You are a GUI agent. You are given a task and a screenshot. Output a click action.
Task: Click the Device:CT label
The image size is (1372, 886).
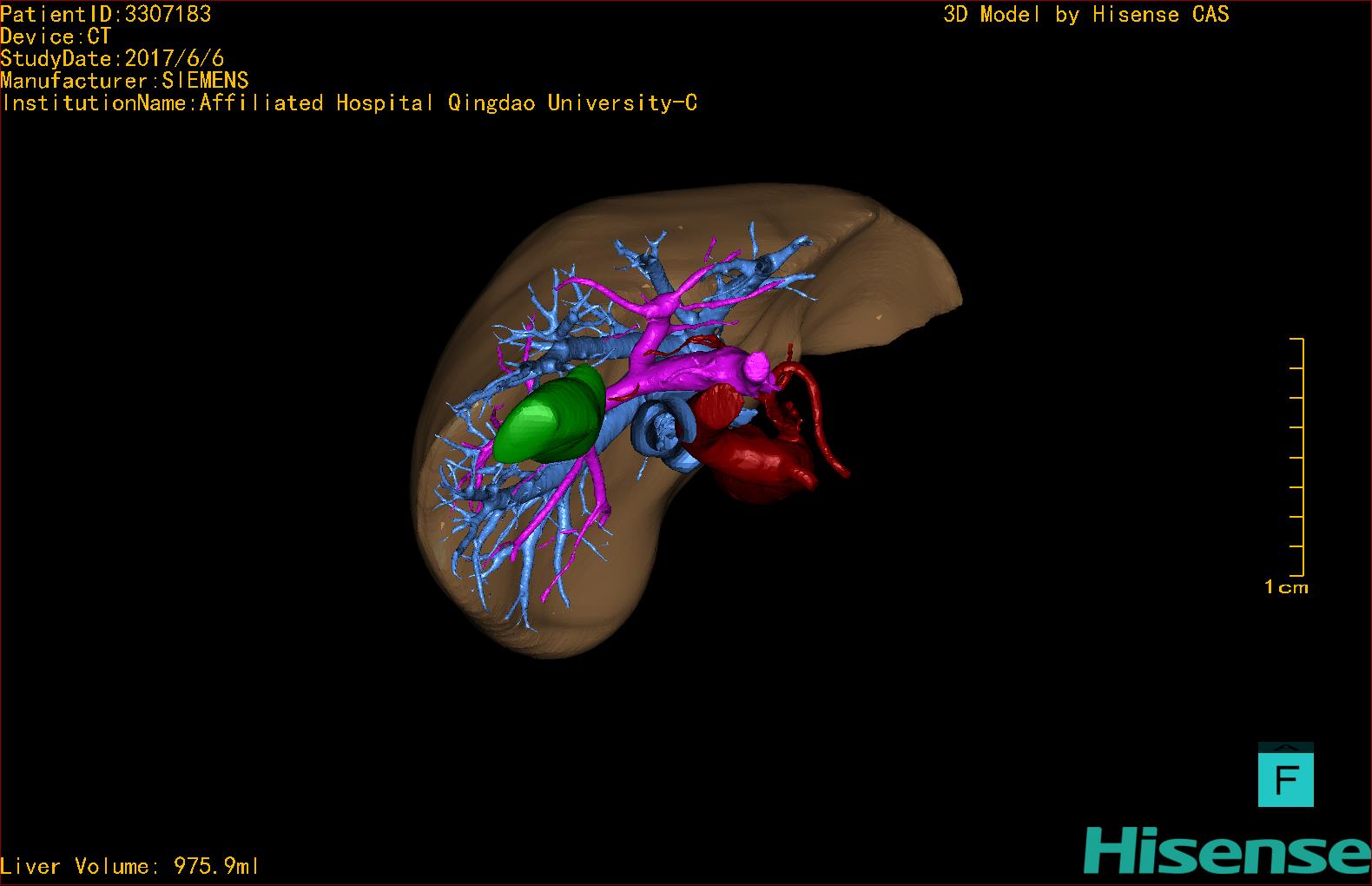point(56,36)
